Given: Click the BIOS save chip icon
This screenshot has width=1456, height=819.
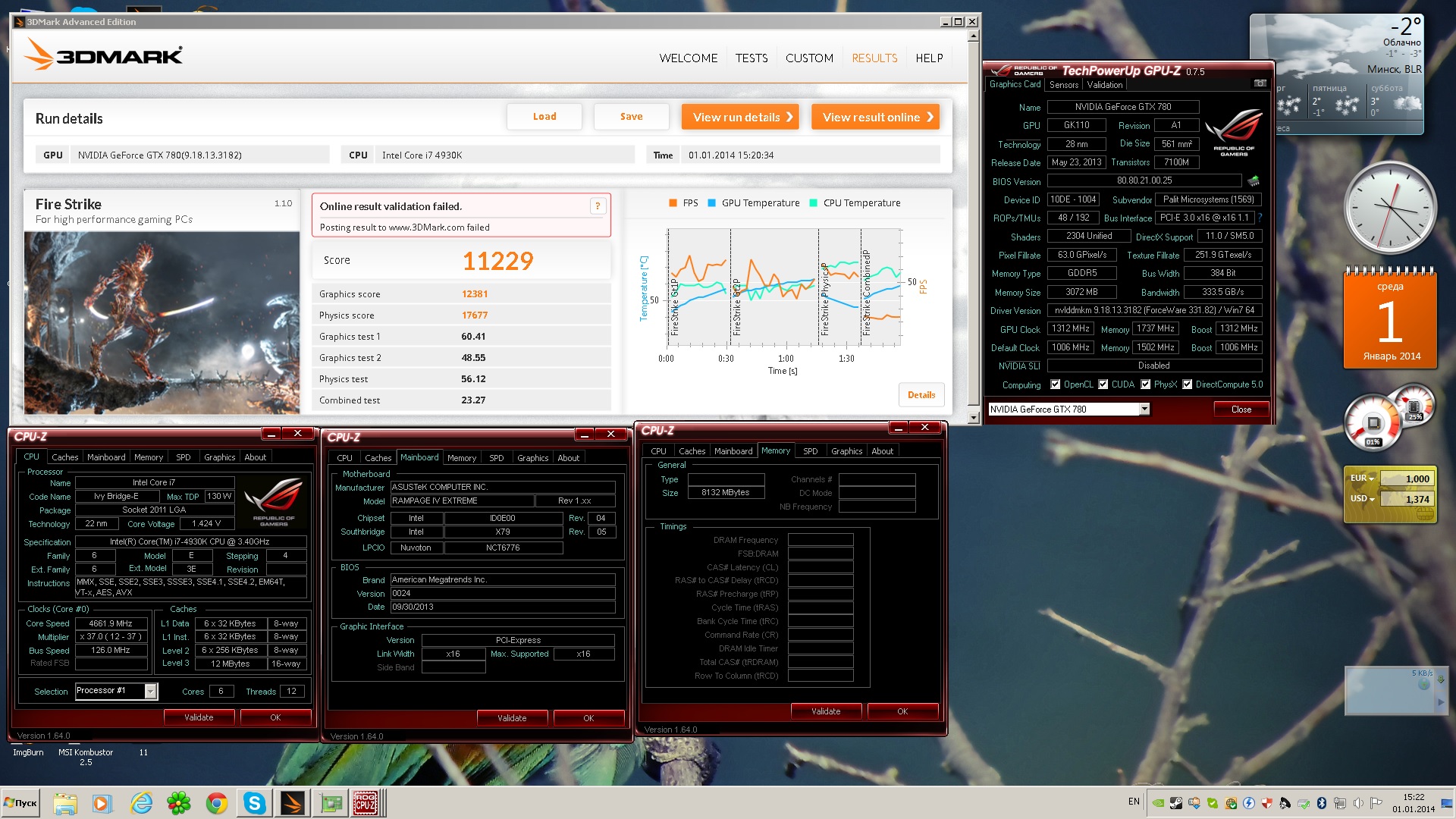Looking at the screenshot, I should tap(1253, 181).
